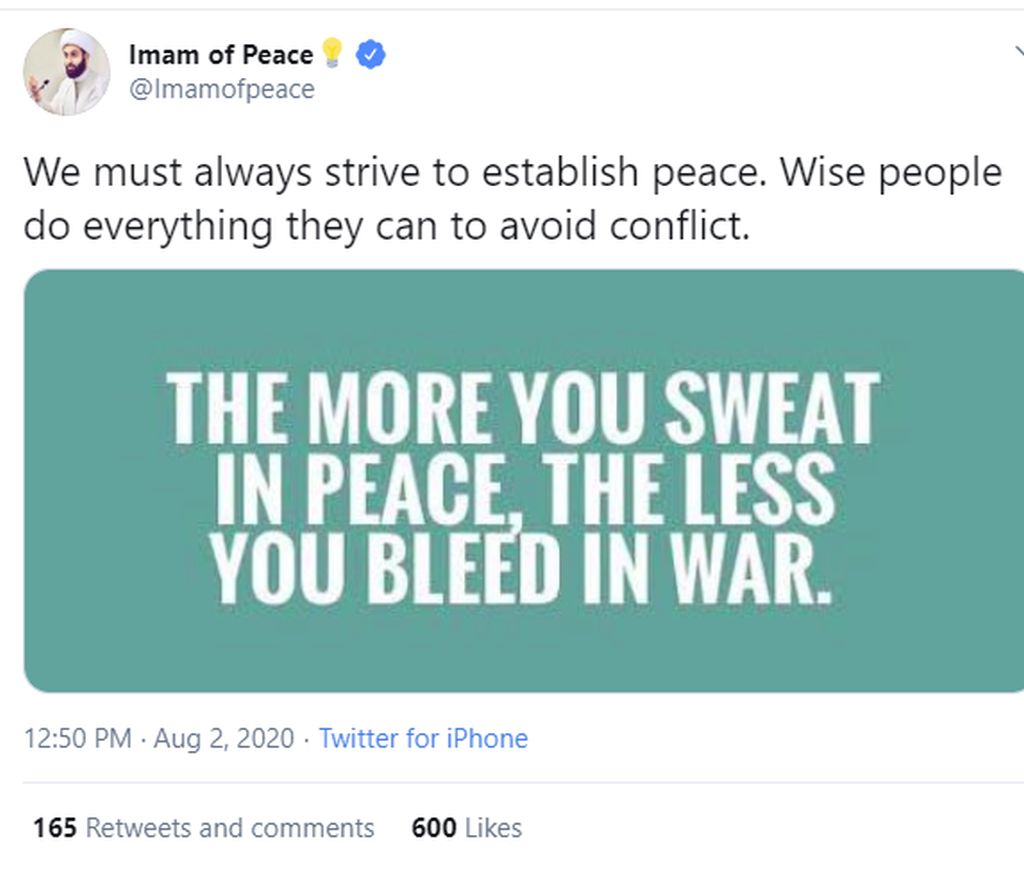Open the Imam of Peace profile avatar
Screen dimensions: 1024x869
click(x=67, y=72)
